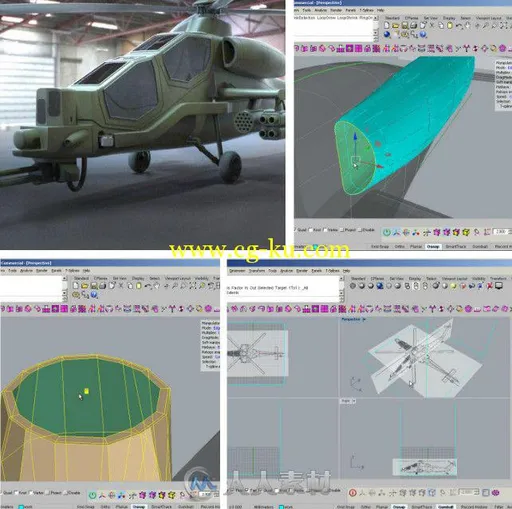Viewport: 512px width, 509px height.
Task: Click blue rendered sphere icon in four-viewport window
Action: [x=380, y=286]
